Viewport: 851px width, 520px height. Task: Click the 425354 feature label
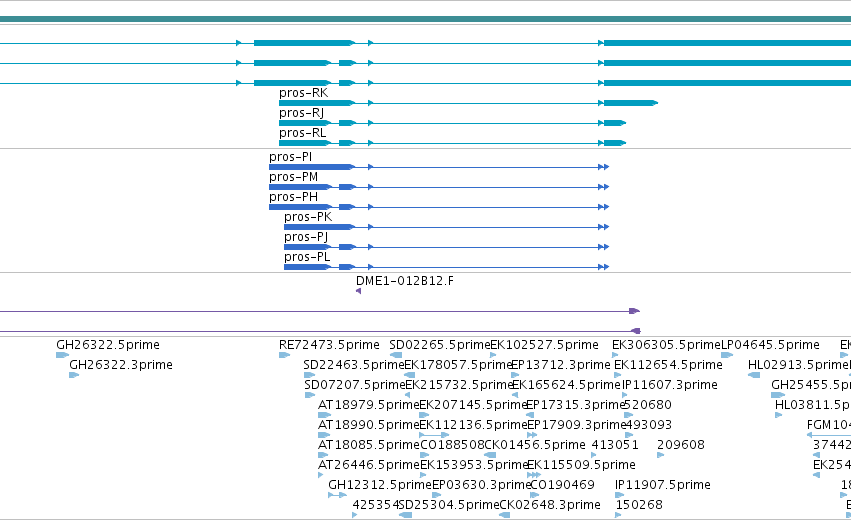(x=376, y=505)
